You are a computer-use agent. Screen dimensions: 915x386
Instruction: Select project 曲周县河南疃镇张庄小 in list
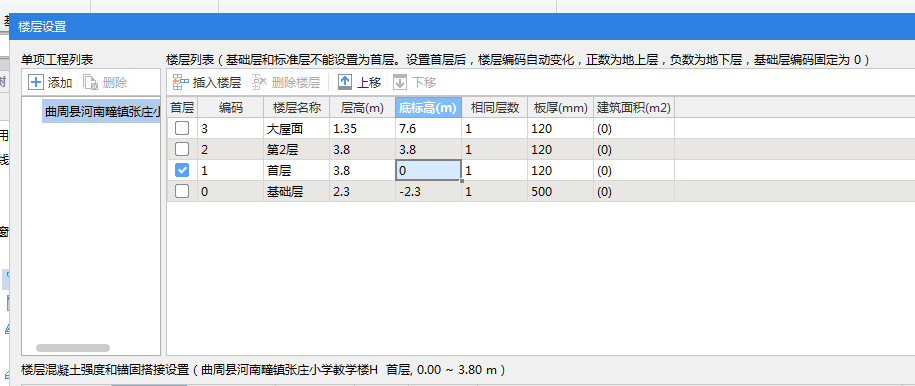pos(102,111)
